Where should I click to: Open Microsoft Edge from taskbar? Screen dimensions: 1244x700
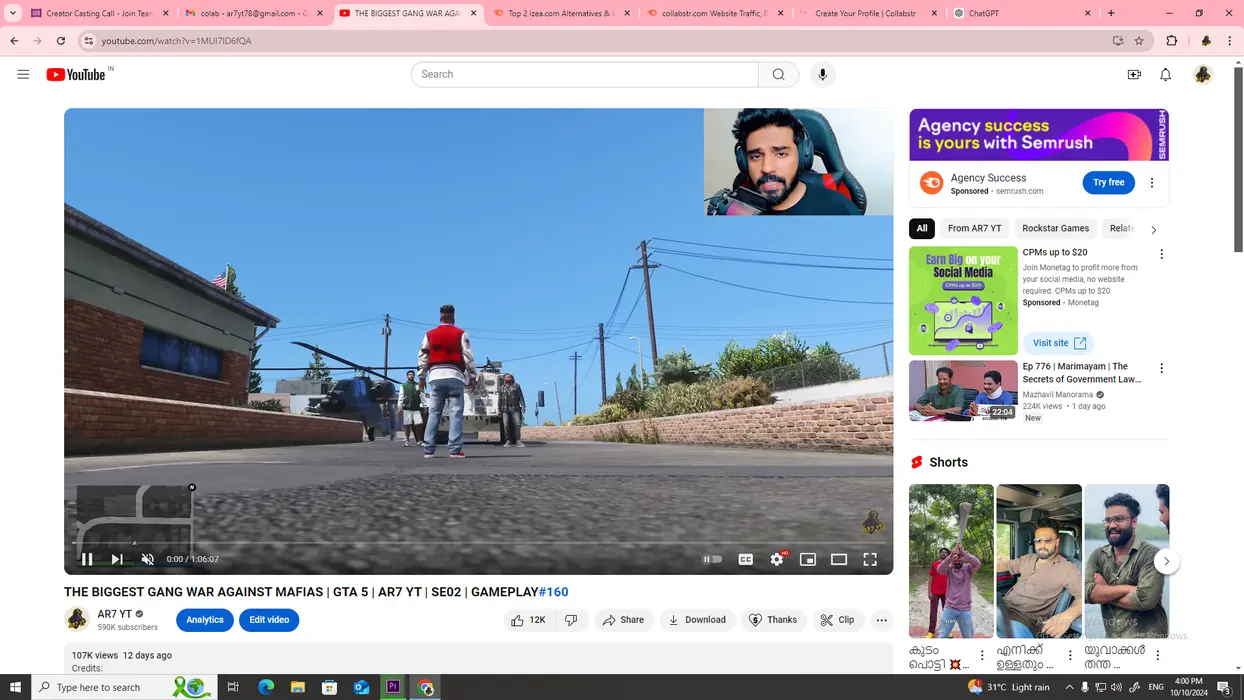click(x=265, y=687)
